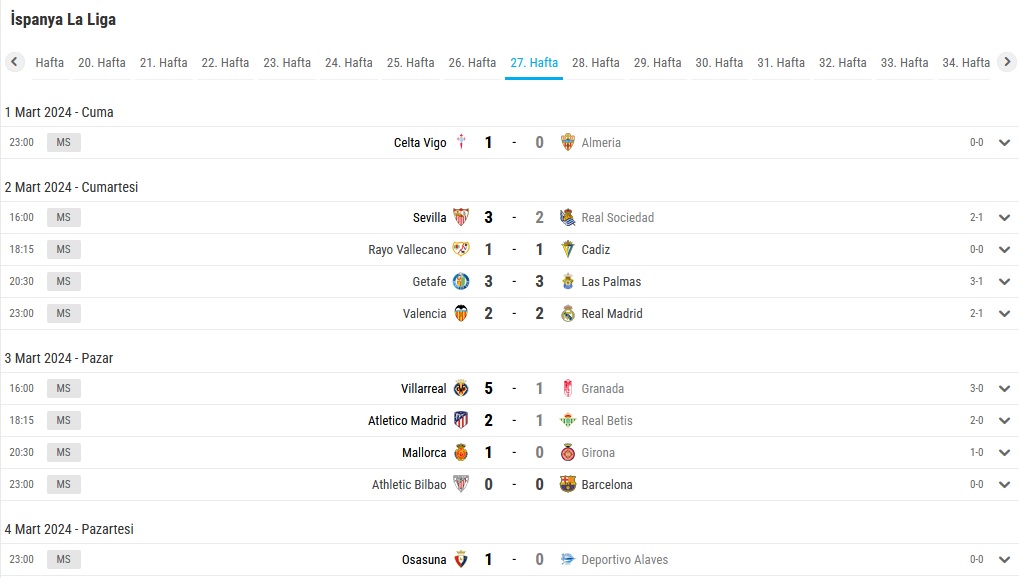Click the Sevilla team logo
The image size is (1019, 578).
click(461, 217)
